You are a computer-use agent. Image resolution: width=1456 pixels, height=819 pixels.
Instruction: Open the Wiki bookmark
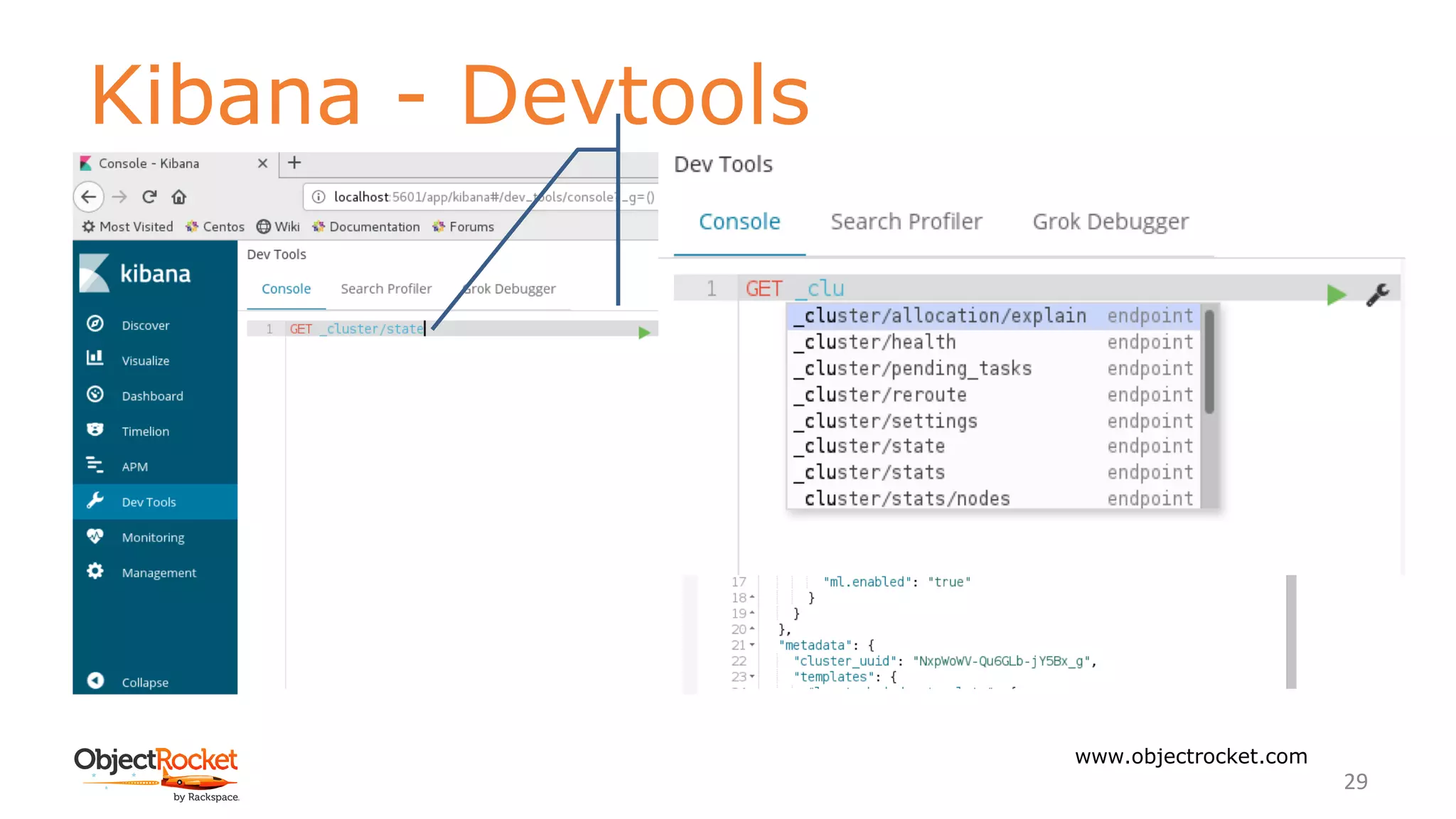[x=278, y=227]
